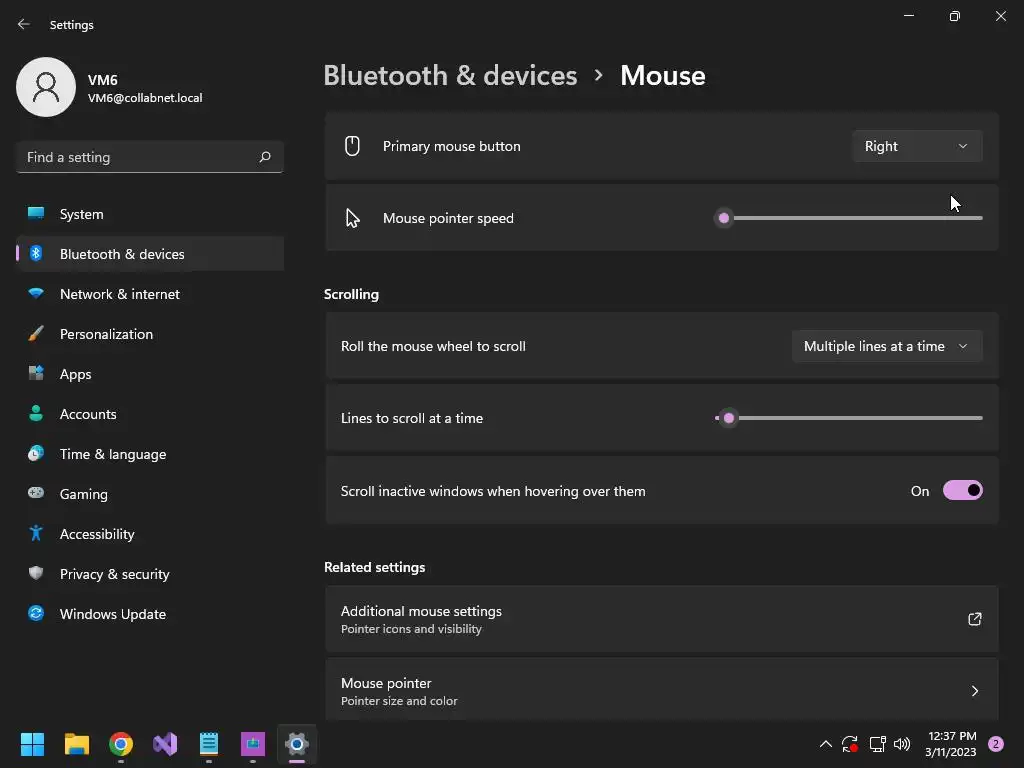1024x768 pixels.
Task: Click the mouse icon beside Primary mouse button
Action: [352, 146]
